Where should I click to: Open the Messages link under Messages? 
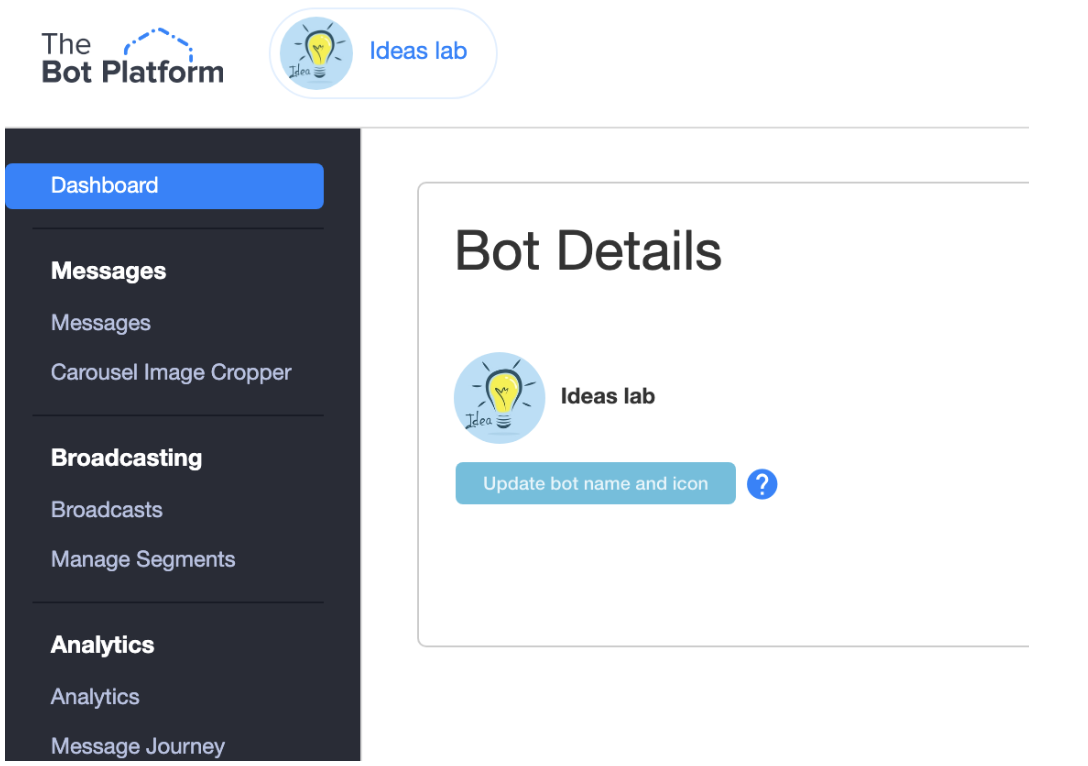click(101, 323)
